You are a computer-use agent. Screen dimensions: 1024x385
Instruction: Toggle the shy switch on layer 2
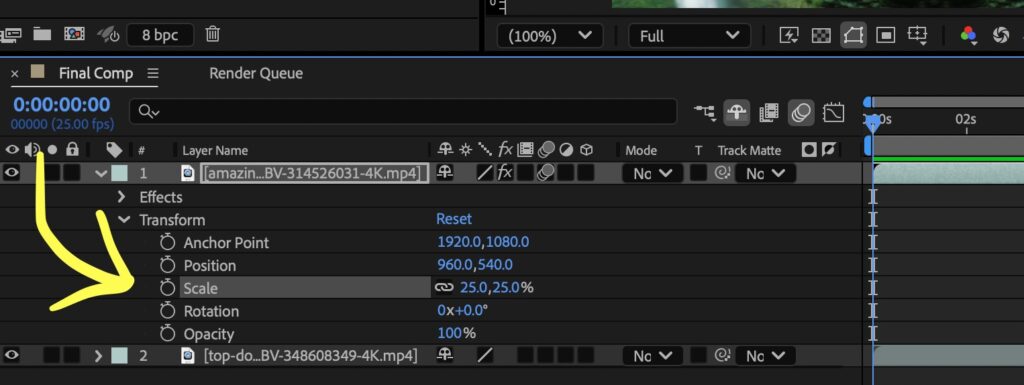pos(445,356)
